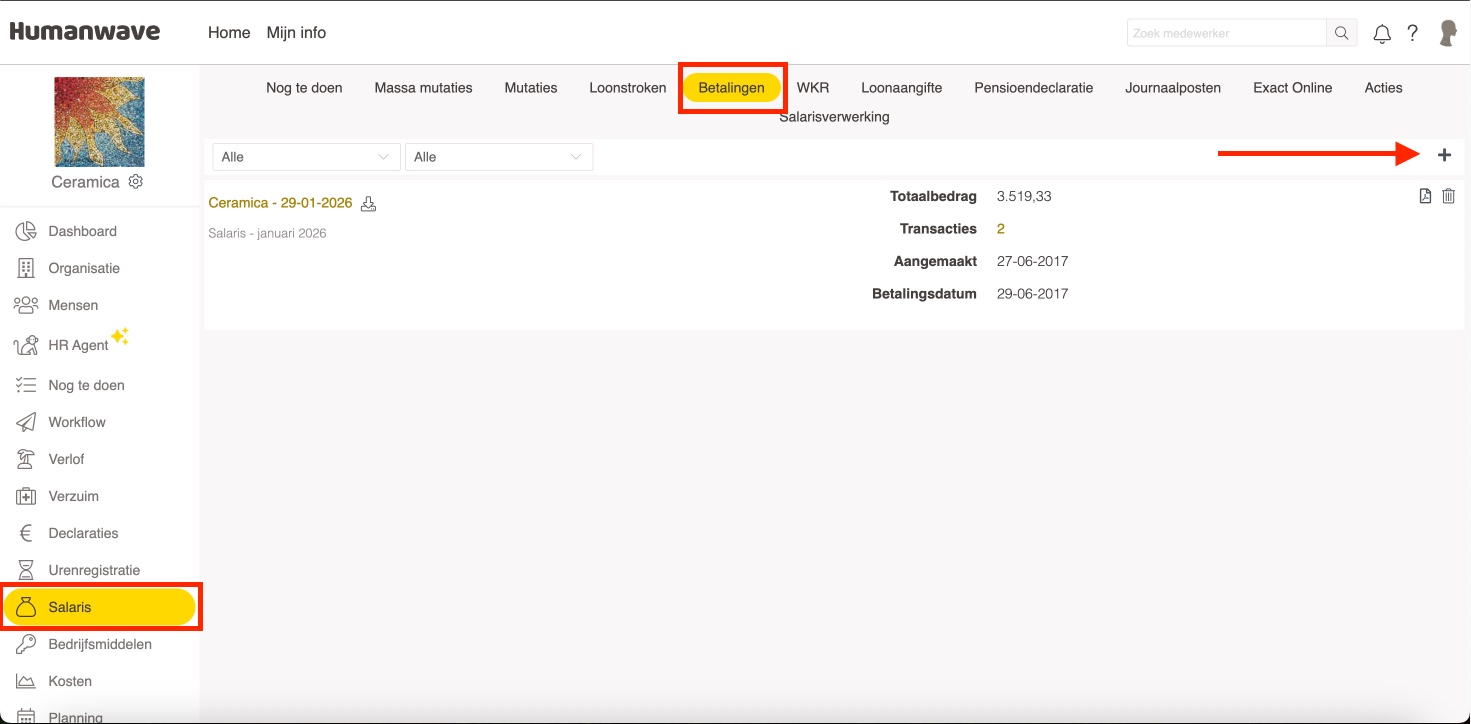This screenshot has height=724, width=1471.
Task: Click the Humanwave logo
Action: [85, 31]
